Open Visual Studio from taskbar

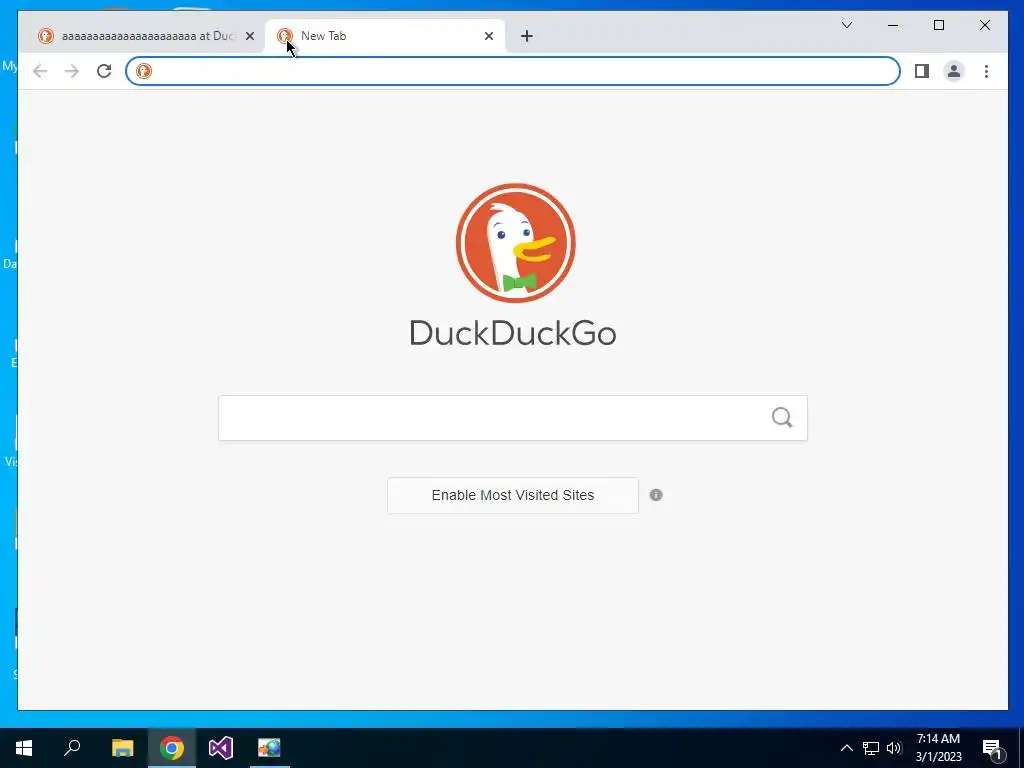[x=221, y=748]
